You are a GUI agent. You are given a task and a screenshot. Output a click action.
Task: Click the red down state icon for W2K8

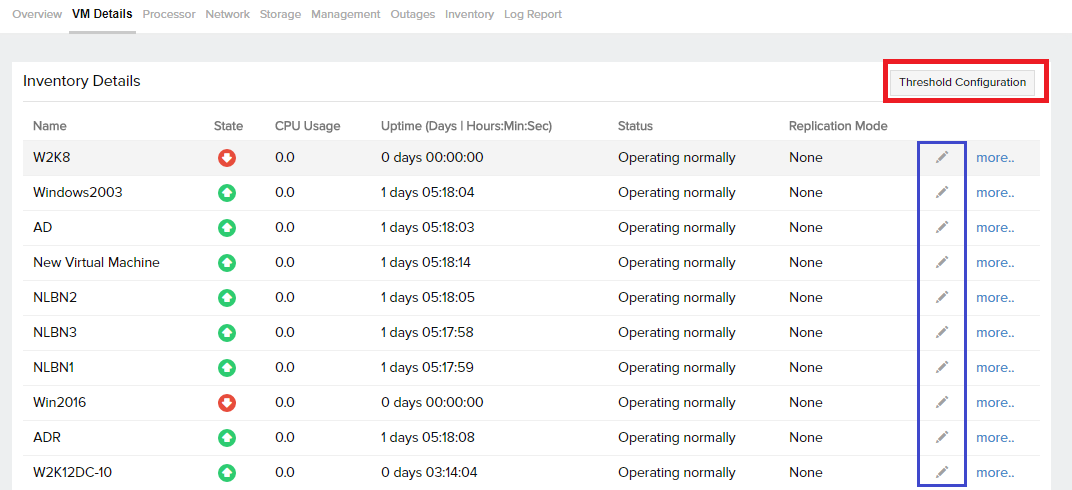227,158
